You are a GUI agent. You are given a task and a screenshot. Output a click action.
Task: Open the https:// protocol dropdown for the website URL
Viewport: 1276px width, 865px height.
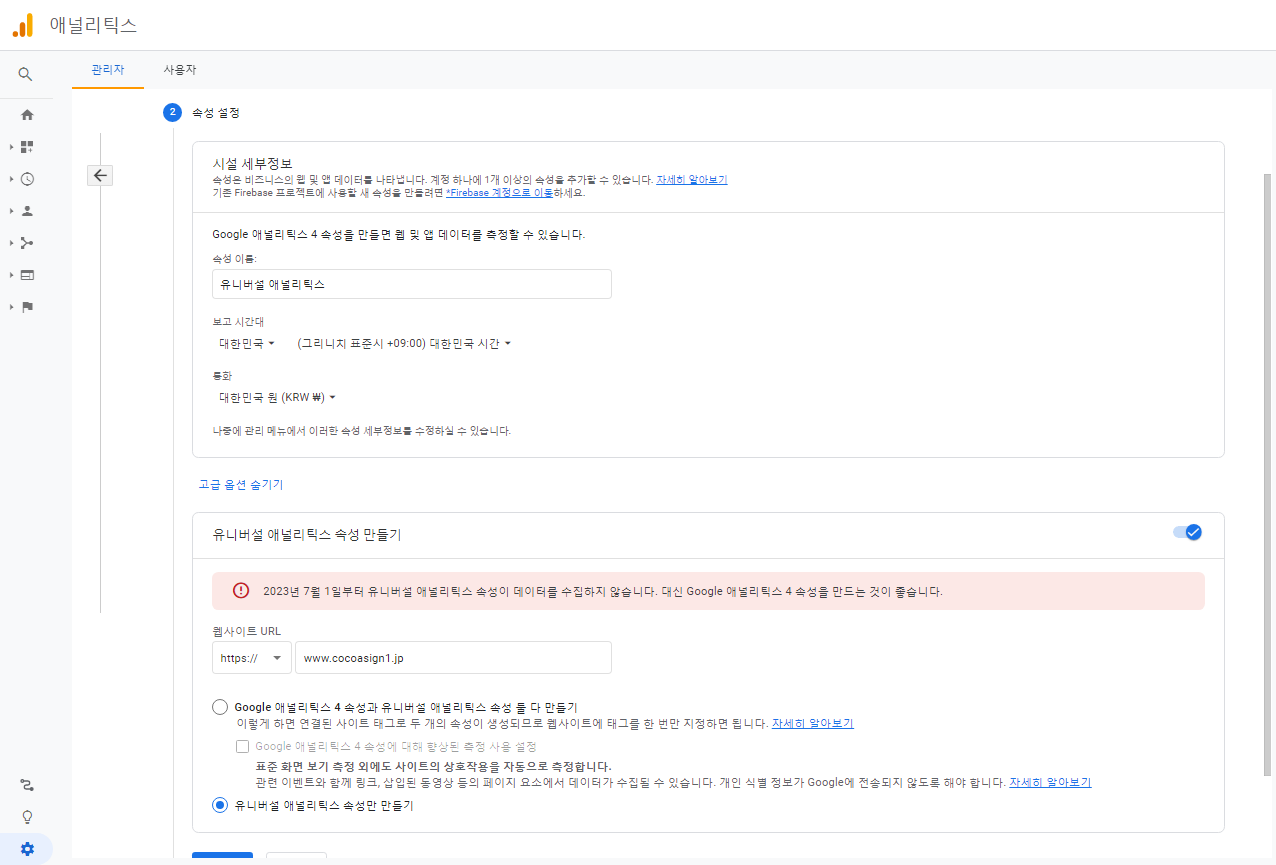[x=251, y=657]
